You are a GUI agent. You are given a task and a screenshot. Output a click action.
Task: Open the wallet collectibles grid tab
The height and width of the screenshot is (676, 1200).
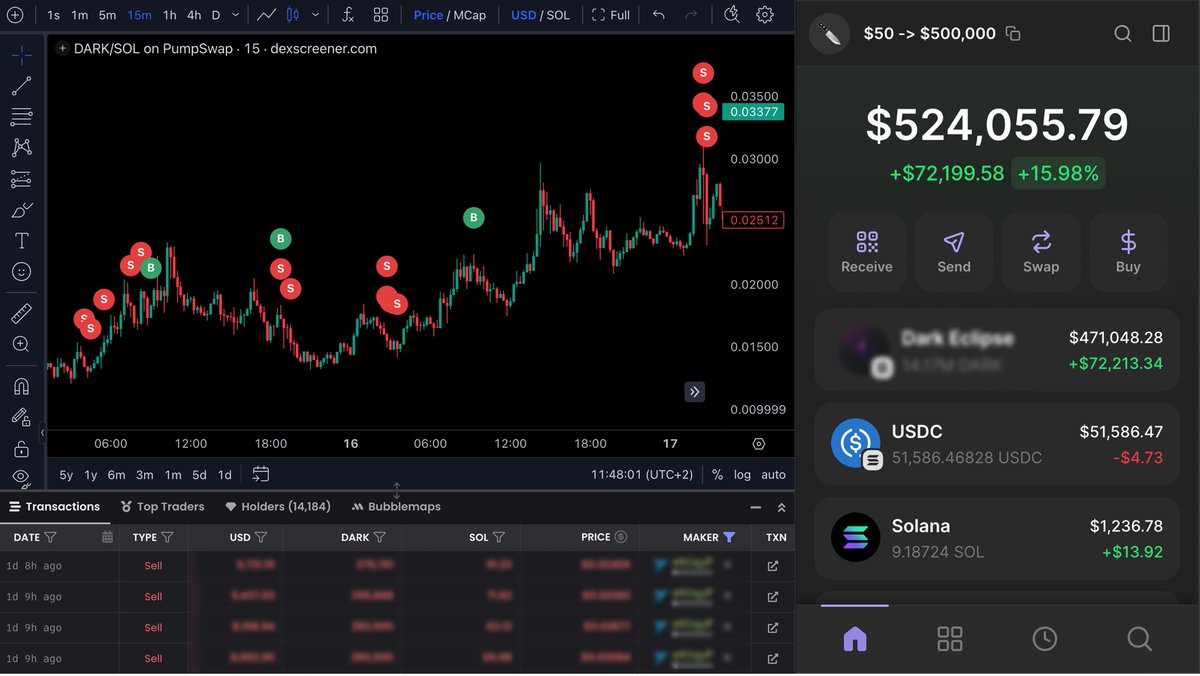point(949,639)
